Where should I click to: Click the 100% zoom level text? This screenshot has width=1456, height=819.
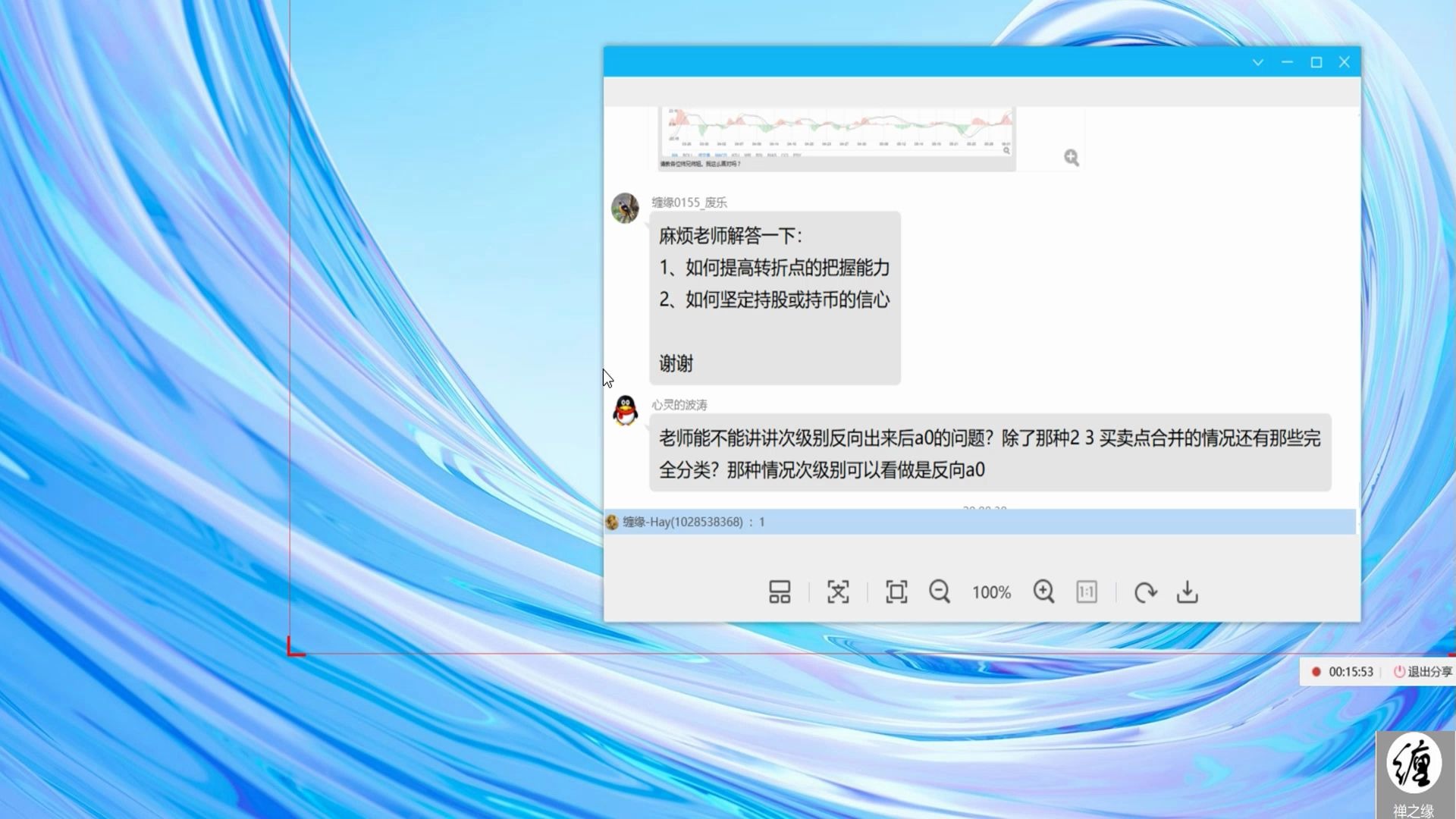(992, 592)
